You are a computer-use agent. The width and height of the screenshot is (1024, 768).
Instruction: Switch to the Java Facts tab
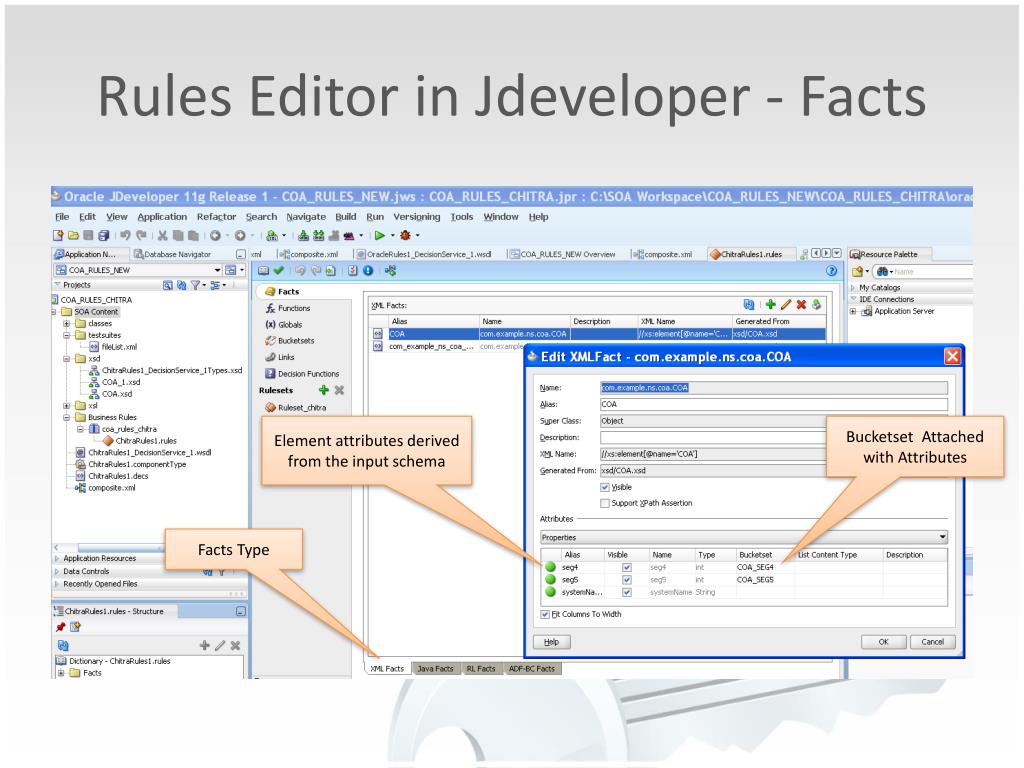pos(435,669)
